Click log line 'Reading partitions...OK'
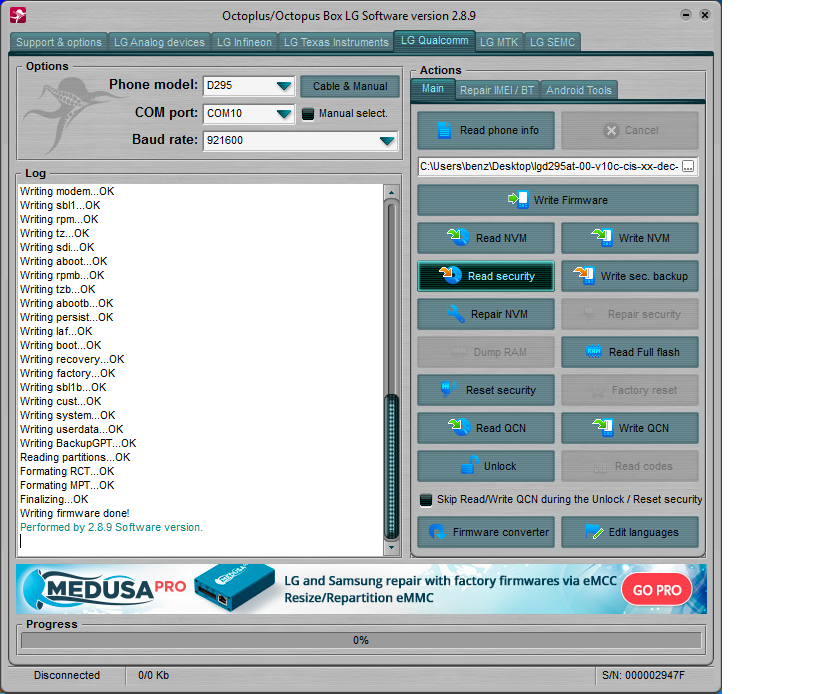819x694 pixels. (75, 457)
